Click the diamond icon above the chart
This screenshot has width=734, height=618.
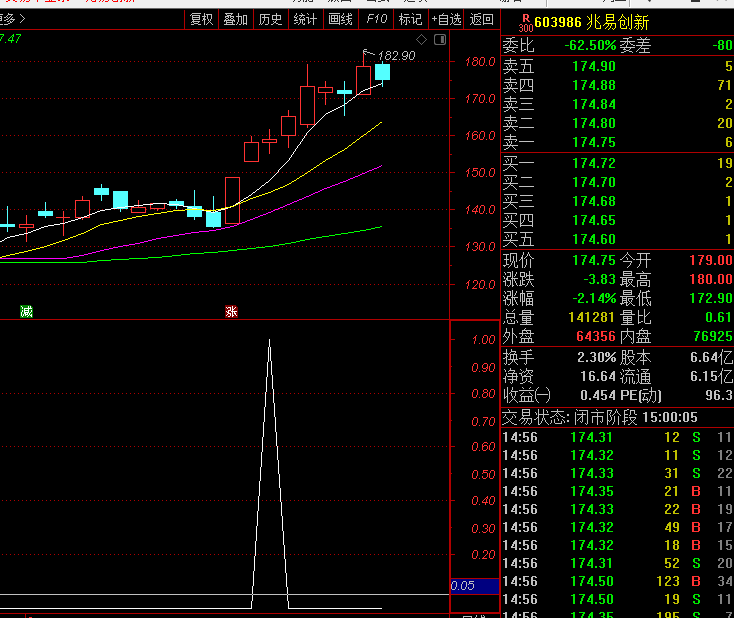[x=422, y=40]
